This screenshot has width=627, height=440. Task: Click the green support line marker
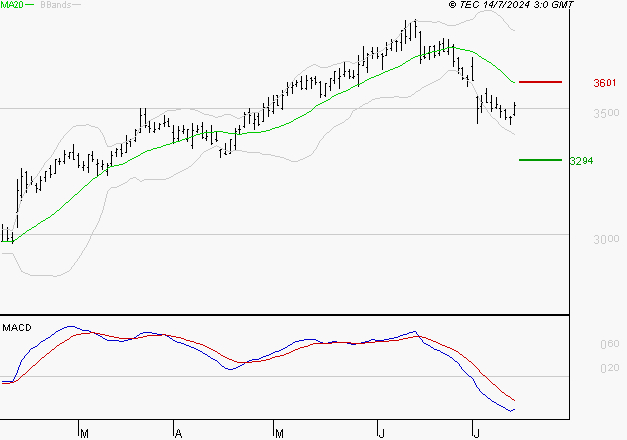540,160
